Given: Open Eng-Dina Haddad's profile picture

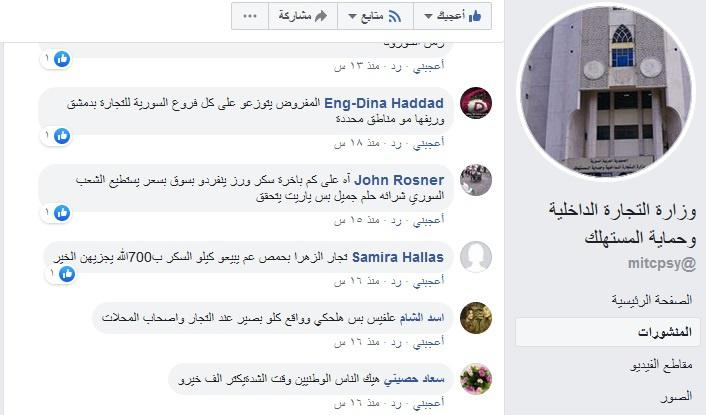Looking at the screenshot, I should tap(475, 103).
